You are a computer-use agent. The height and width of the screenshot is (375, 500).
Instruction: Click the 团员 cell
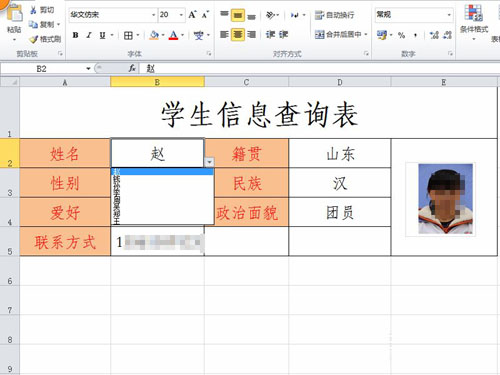point(340,212)
